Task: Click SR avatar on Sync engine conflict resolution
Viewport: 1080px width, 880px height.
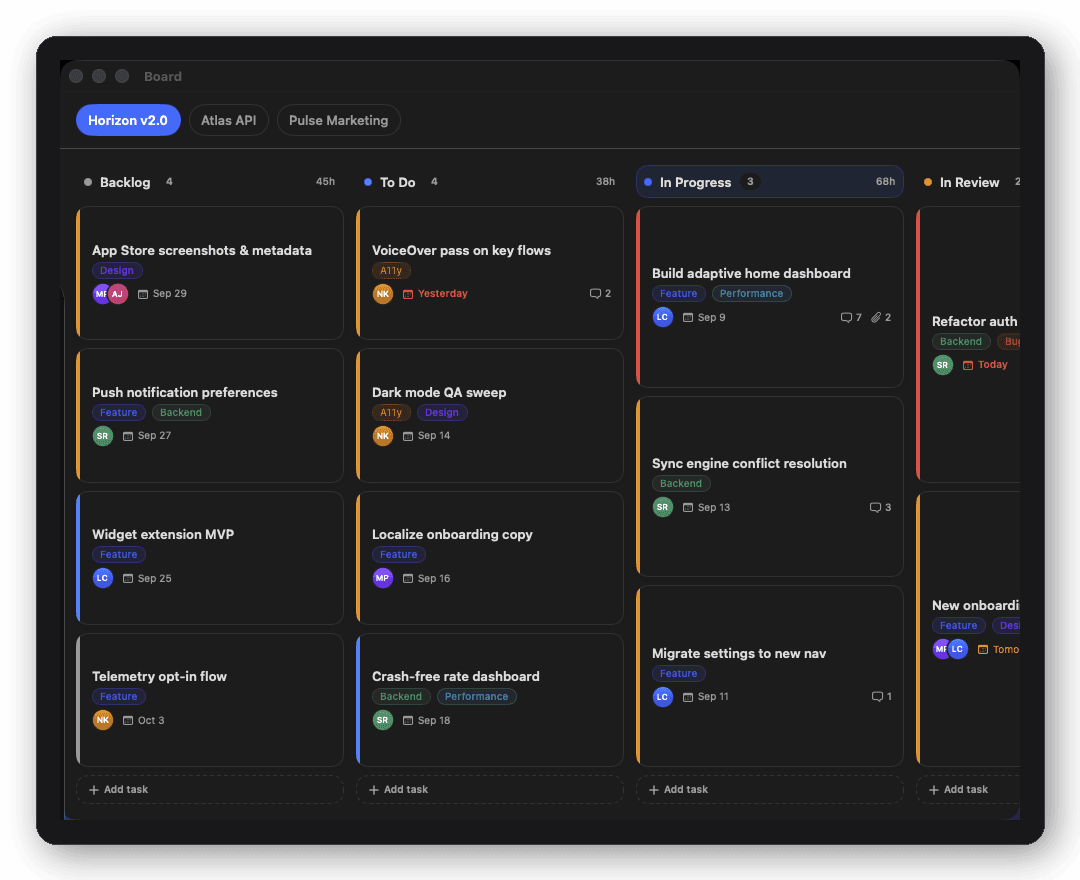Action: coord(663,507)
